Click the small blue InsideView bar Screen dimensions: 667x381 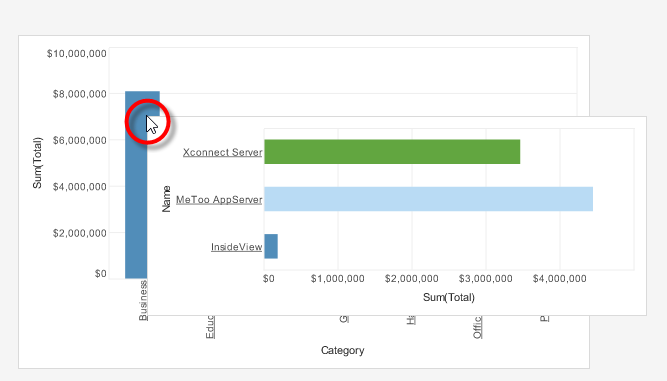(x=271, y=246)
